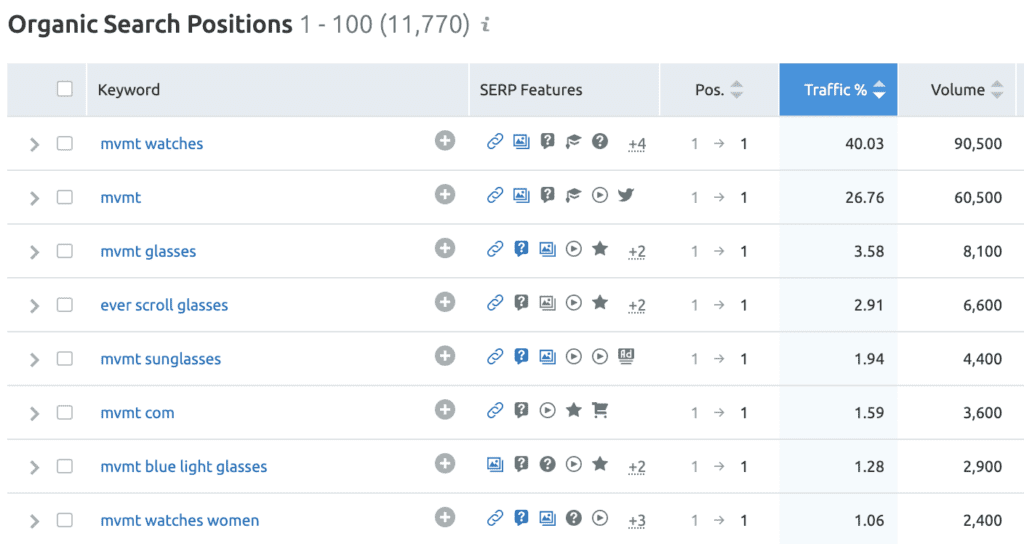This screenshot has width=1024, height=544.
Task: Add mvmt sunglasses keyword with plus icon
Action: (x=445, y=356)
